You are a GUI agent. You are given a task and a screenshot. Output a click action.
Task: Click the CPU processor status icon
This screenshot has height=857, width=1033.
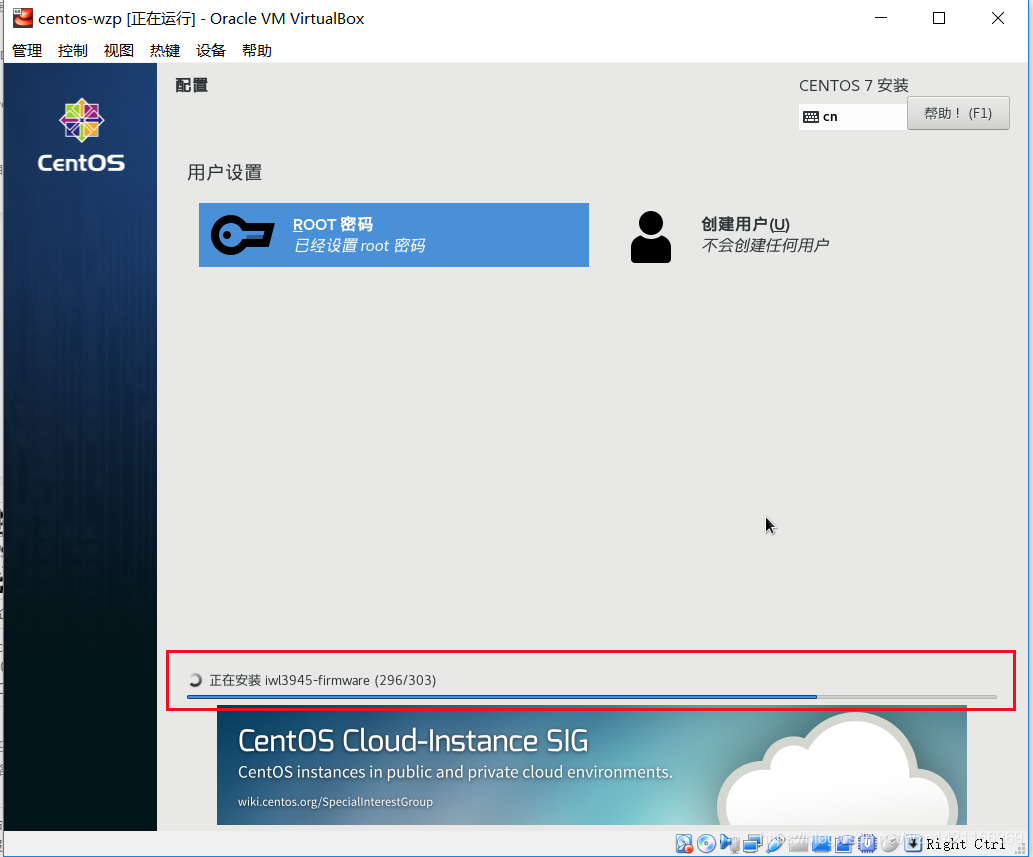click(x=867, y=844)
